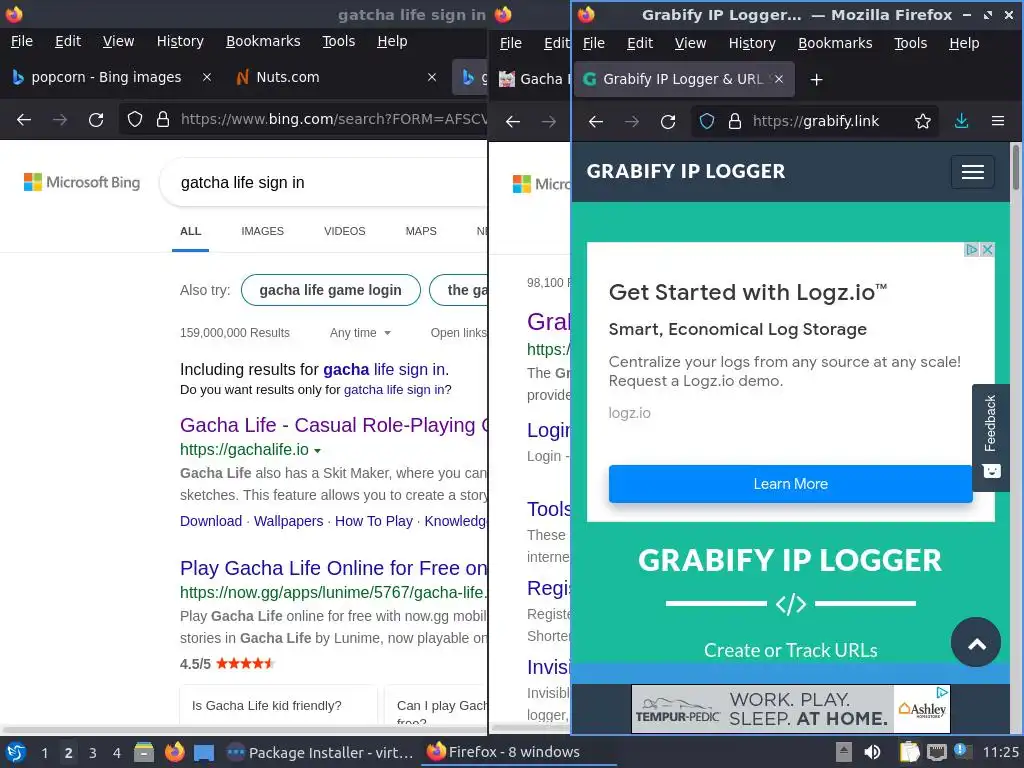The height and width of the screenshot is (768, 1024).
Task: Expand the gachalife.io URL dropdown arrow
Action: point(317,451)
